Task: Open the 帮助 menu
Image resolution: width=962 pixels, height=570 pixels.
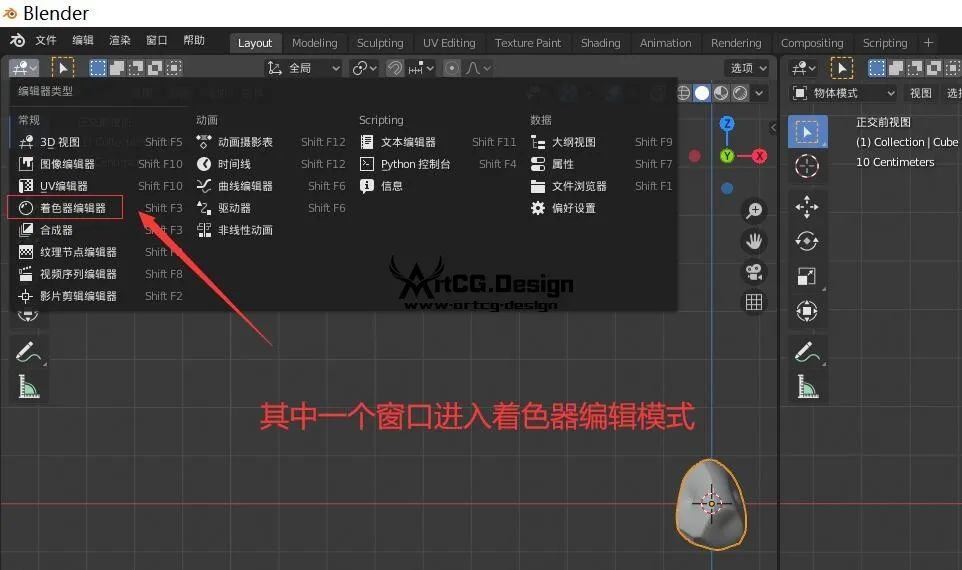Action: (x=194, y=40)
